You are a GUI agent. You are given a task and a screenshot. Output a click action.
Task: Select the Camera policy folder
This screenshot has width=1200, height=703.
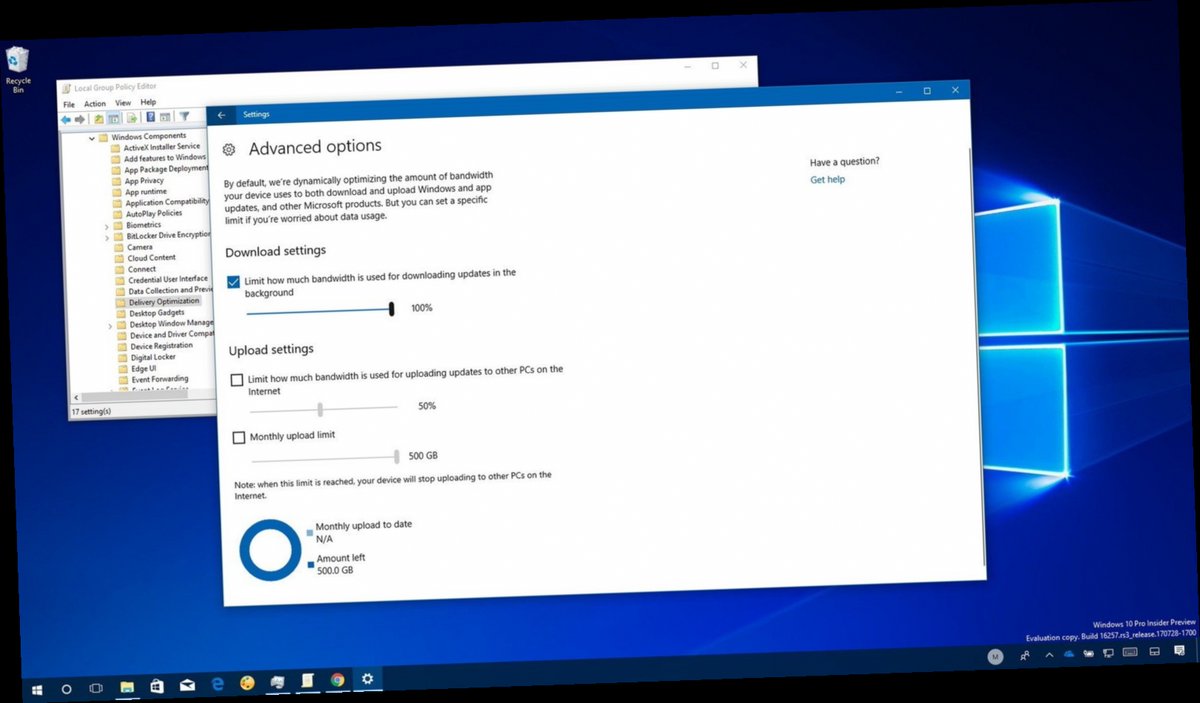click(140, 247)
